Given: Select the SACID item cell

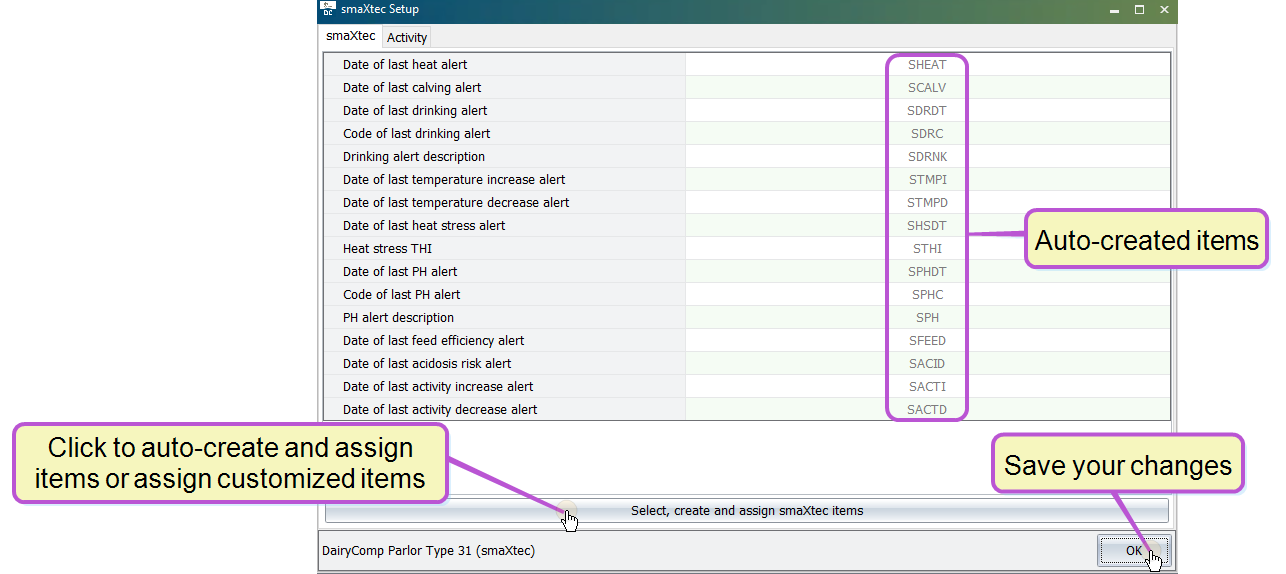Looking at the screenshot, I should (x=927, y=363).
